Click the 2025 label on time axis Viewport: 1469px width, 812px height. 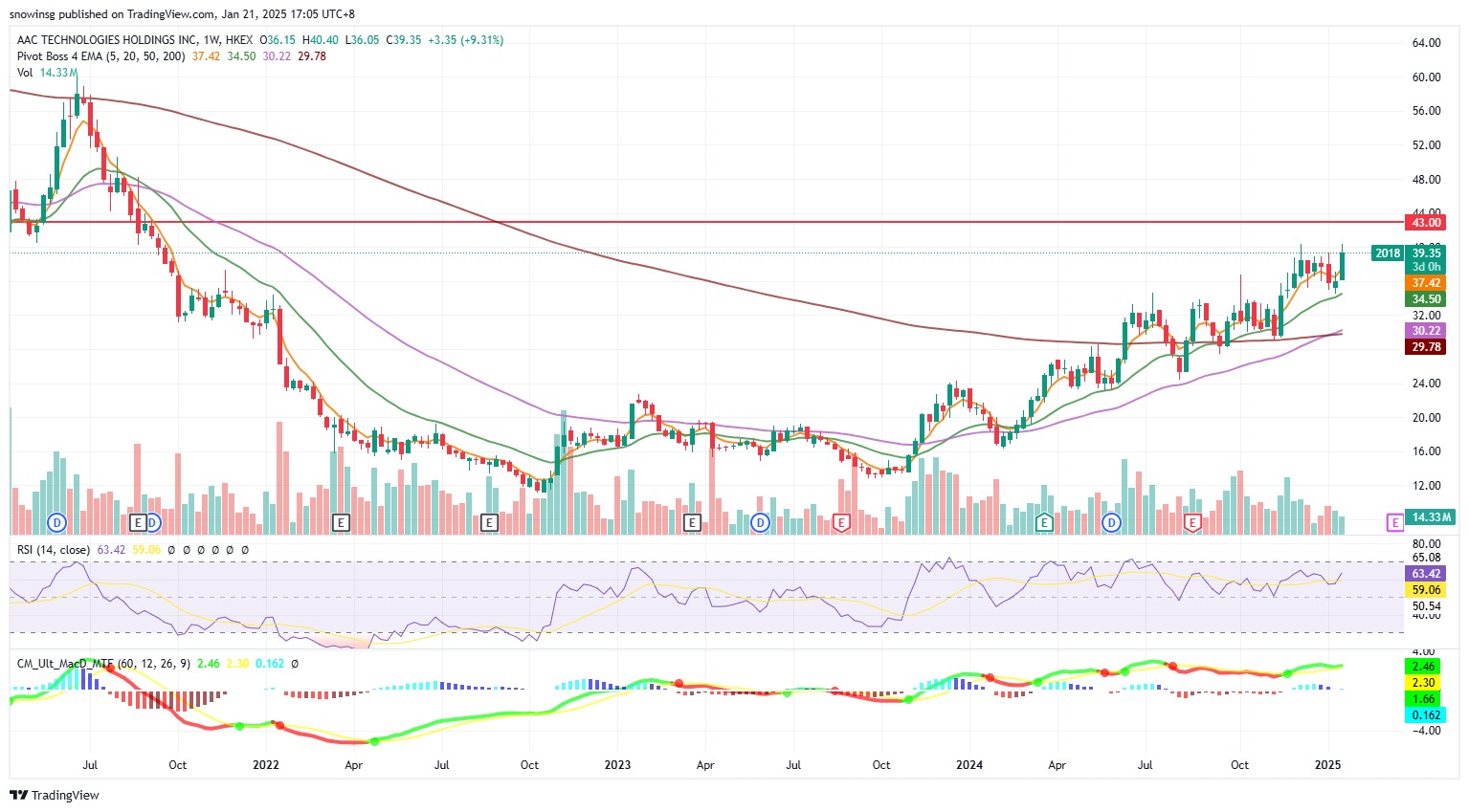coord(1328,765)
